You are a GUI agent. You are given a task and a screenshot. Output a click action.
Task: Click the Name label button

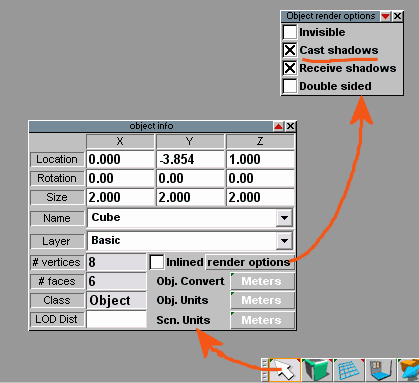[x=57, y=218]
